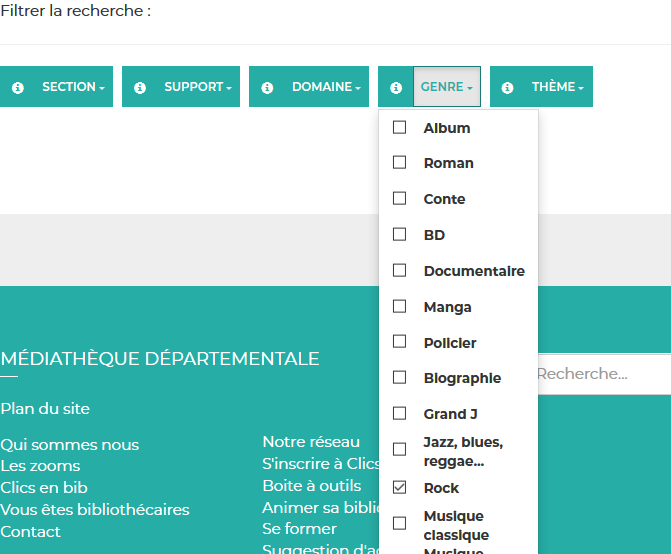
Task: Tick the Roman genre checkbox
Action: point(399,162)
